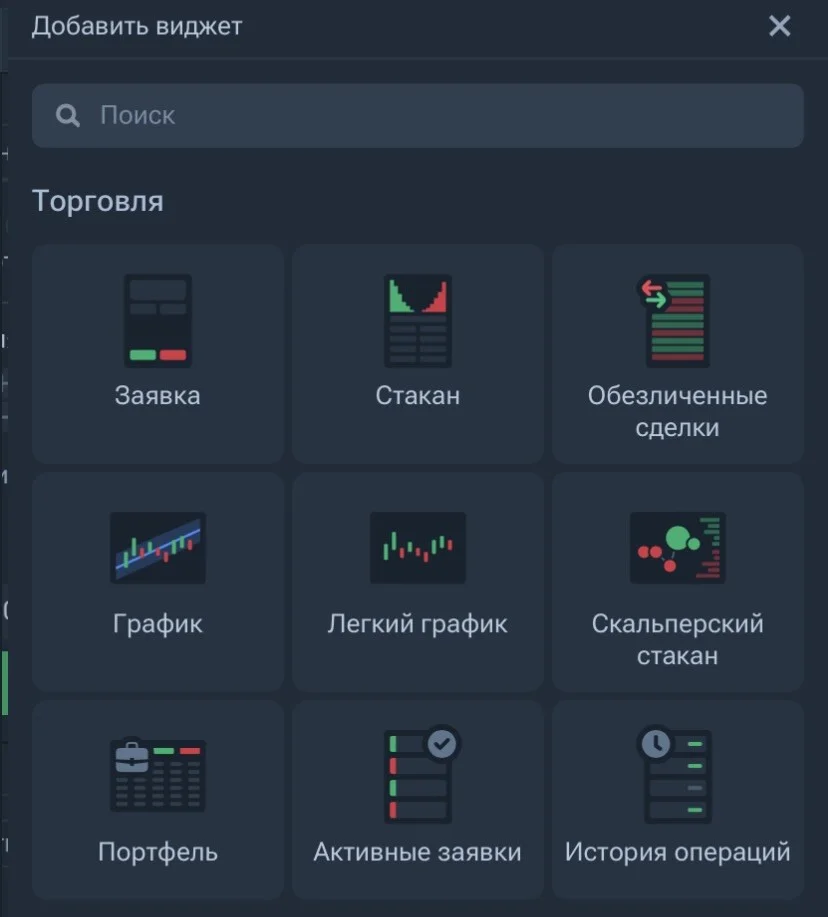
Task: Open the История операций clock icon
Action: click(x=674, y=774)
